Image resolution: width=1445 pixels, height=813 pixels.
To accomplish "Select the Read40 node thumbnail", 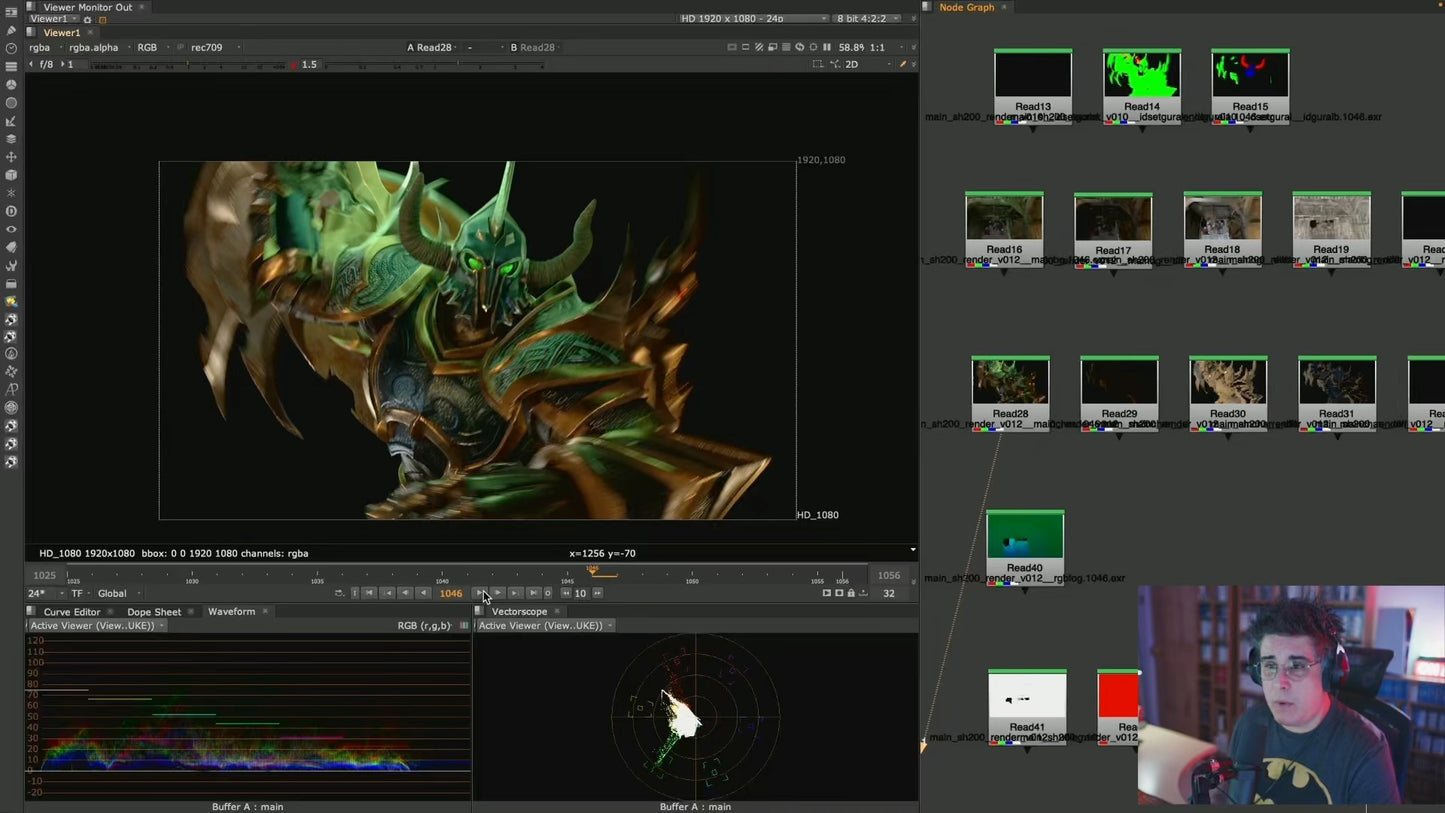I will coord(1024,535).
